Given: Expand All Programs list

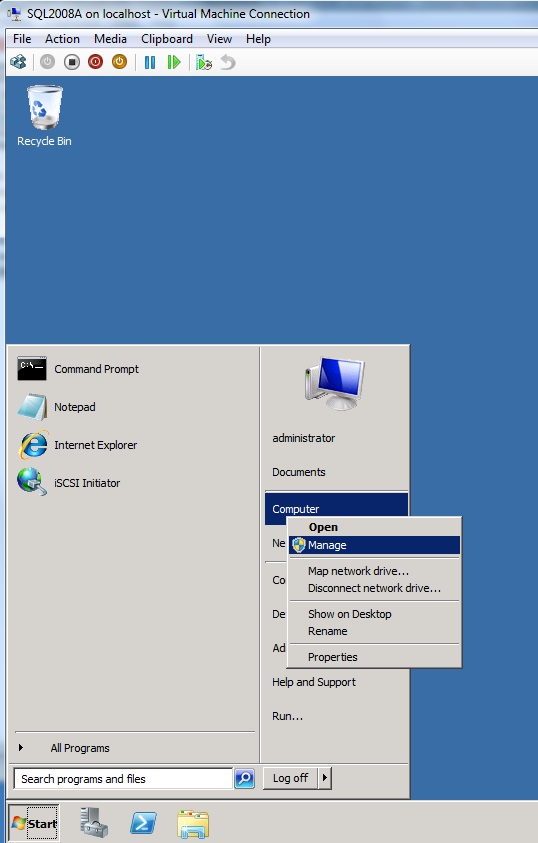Looking at the screenshot, I should 80,748.
